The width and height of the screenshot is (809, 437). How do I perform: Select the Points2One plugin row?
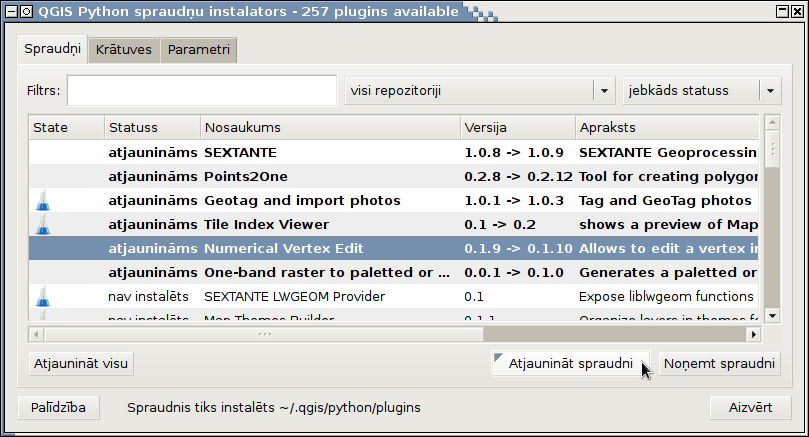point(394,176)
